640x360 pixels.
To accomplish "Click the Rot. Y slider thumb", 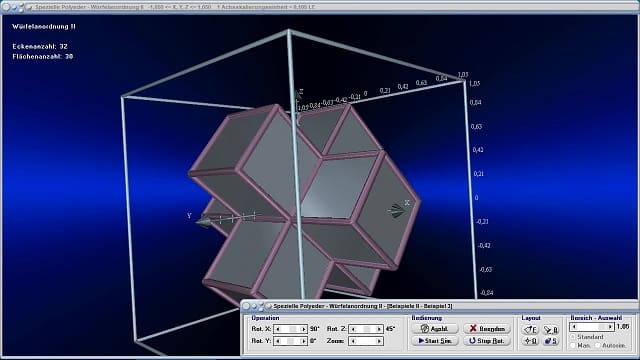I will tap(290, 341).
